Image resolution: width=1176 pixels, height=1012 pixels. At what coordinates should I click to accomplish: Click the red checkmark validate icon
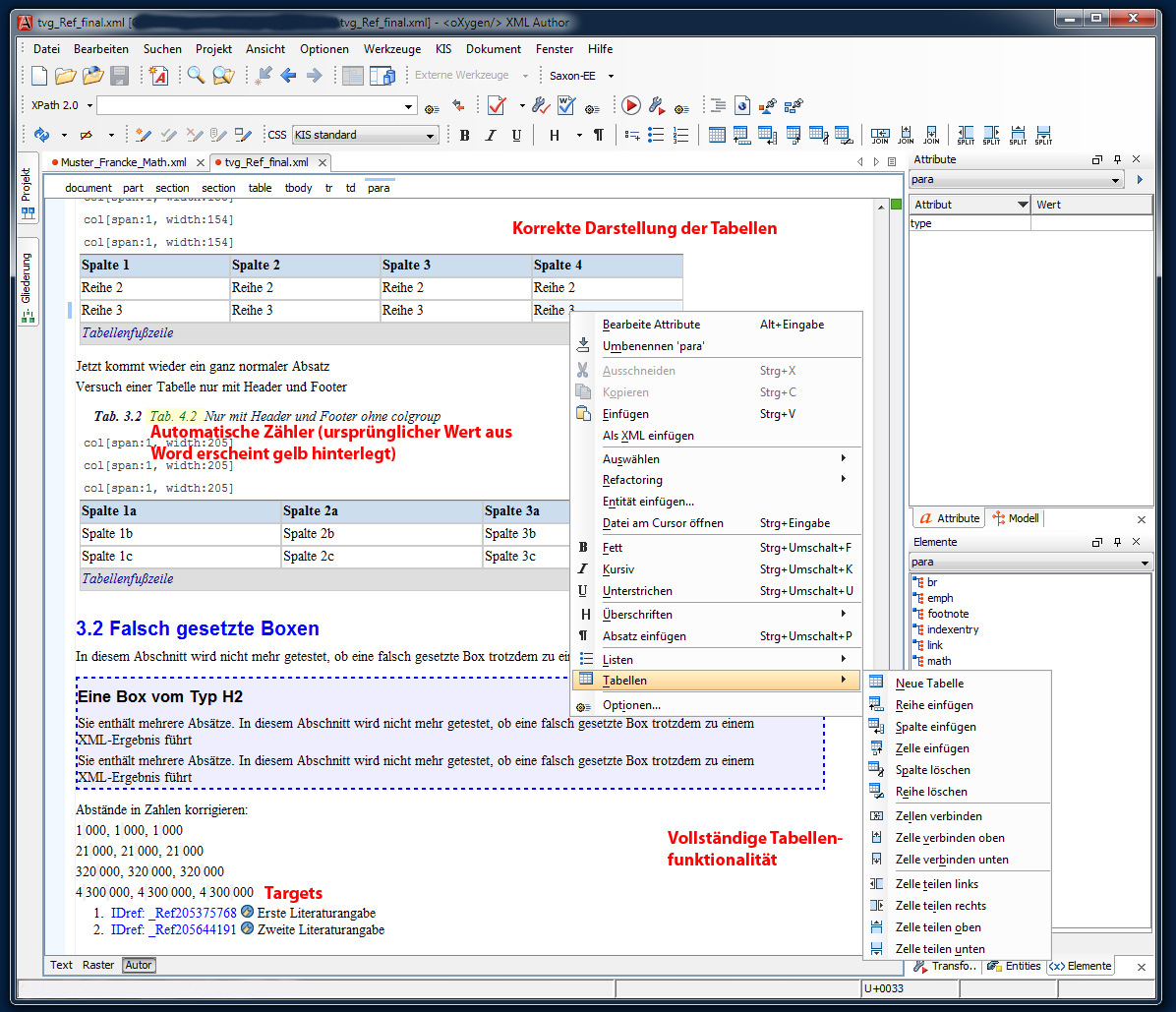tap(497, 105)
